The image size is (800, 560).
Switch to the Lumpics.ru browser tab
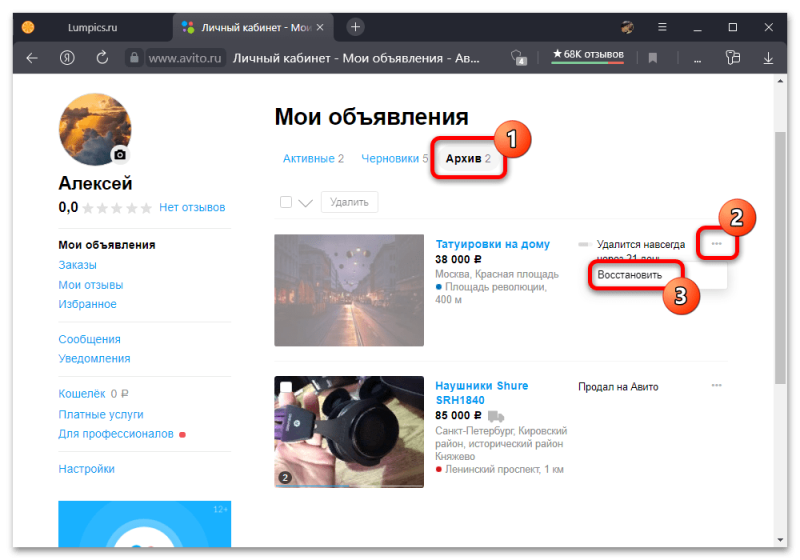[x=92, y=28]
